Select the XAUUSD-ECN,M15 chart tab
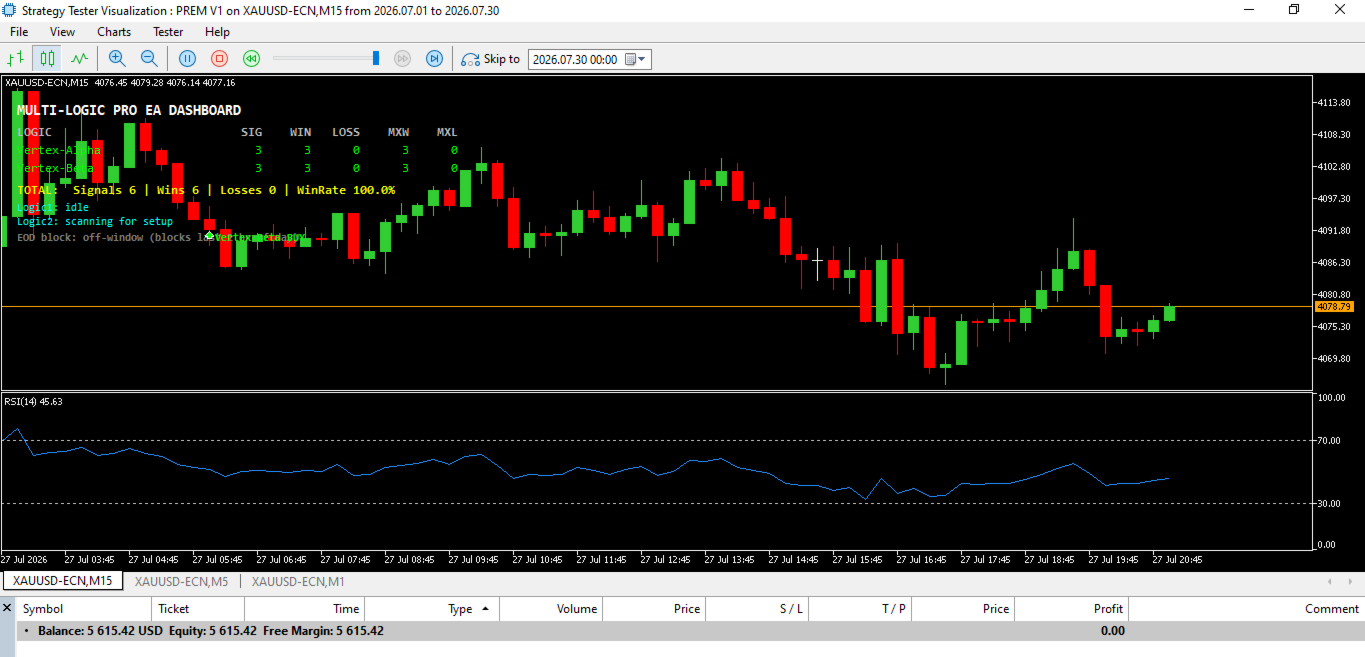The width and height of the screenshot is (1365, 657). (x=63, y=581)
